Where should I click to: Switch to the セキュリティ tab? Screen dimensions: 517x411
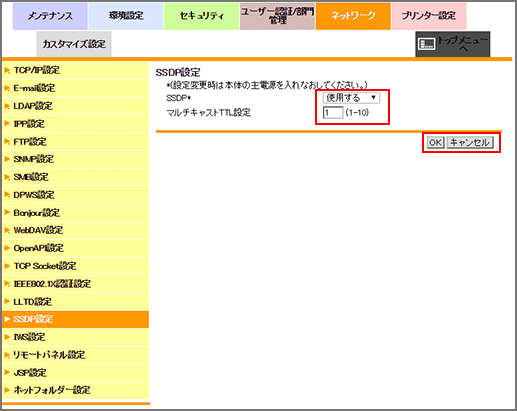[x=201, y=16]
